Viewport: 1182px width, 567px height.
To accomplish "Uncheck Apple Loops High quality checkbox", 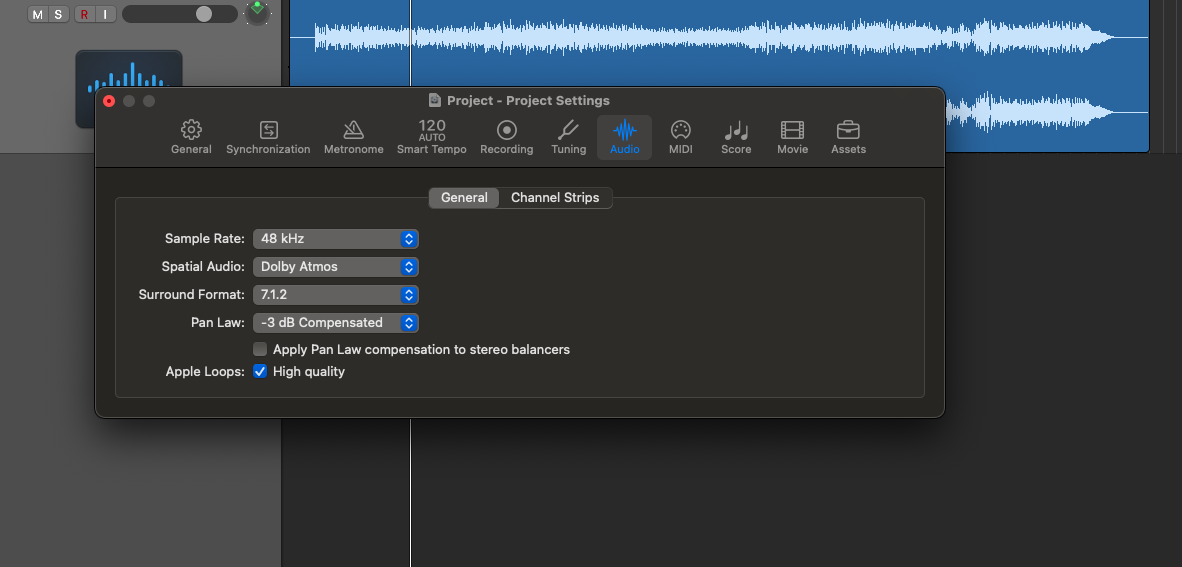I will 260,371.
